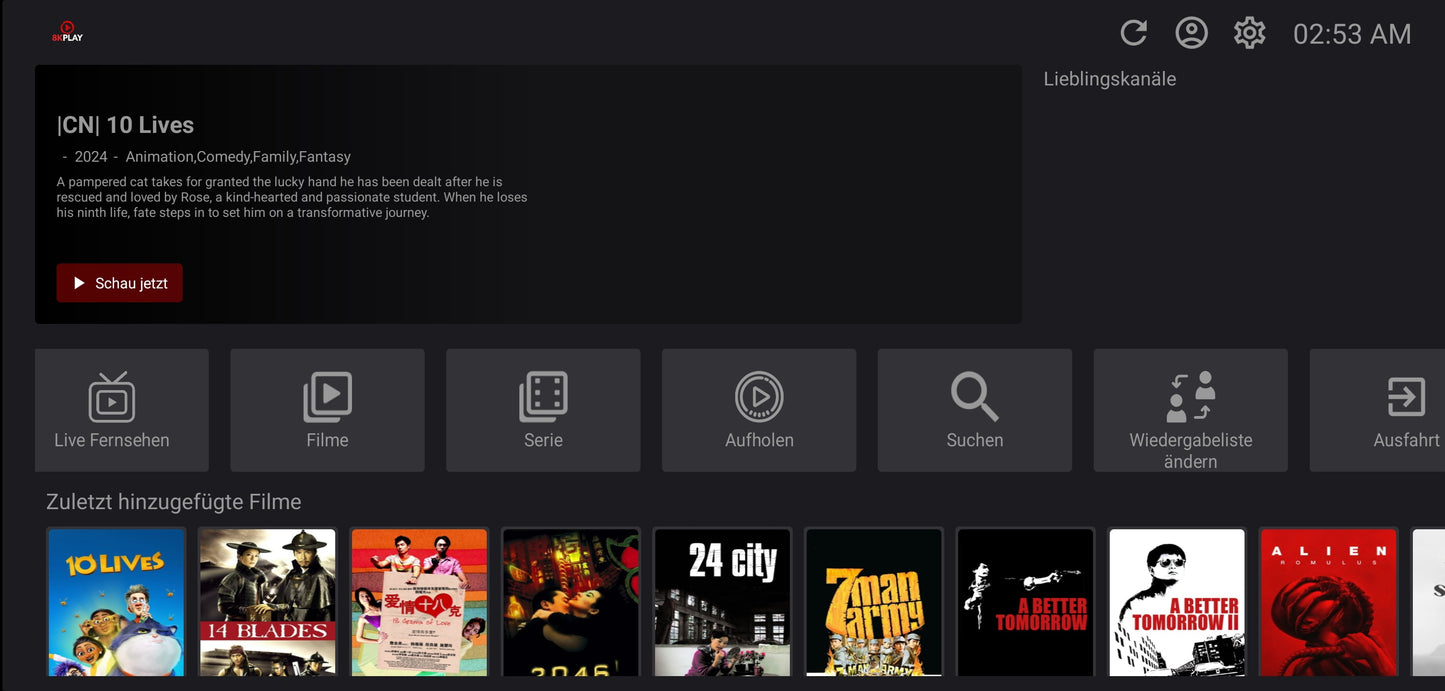Click the 02:53 AM clock display

[x=1352, y=34]
